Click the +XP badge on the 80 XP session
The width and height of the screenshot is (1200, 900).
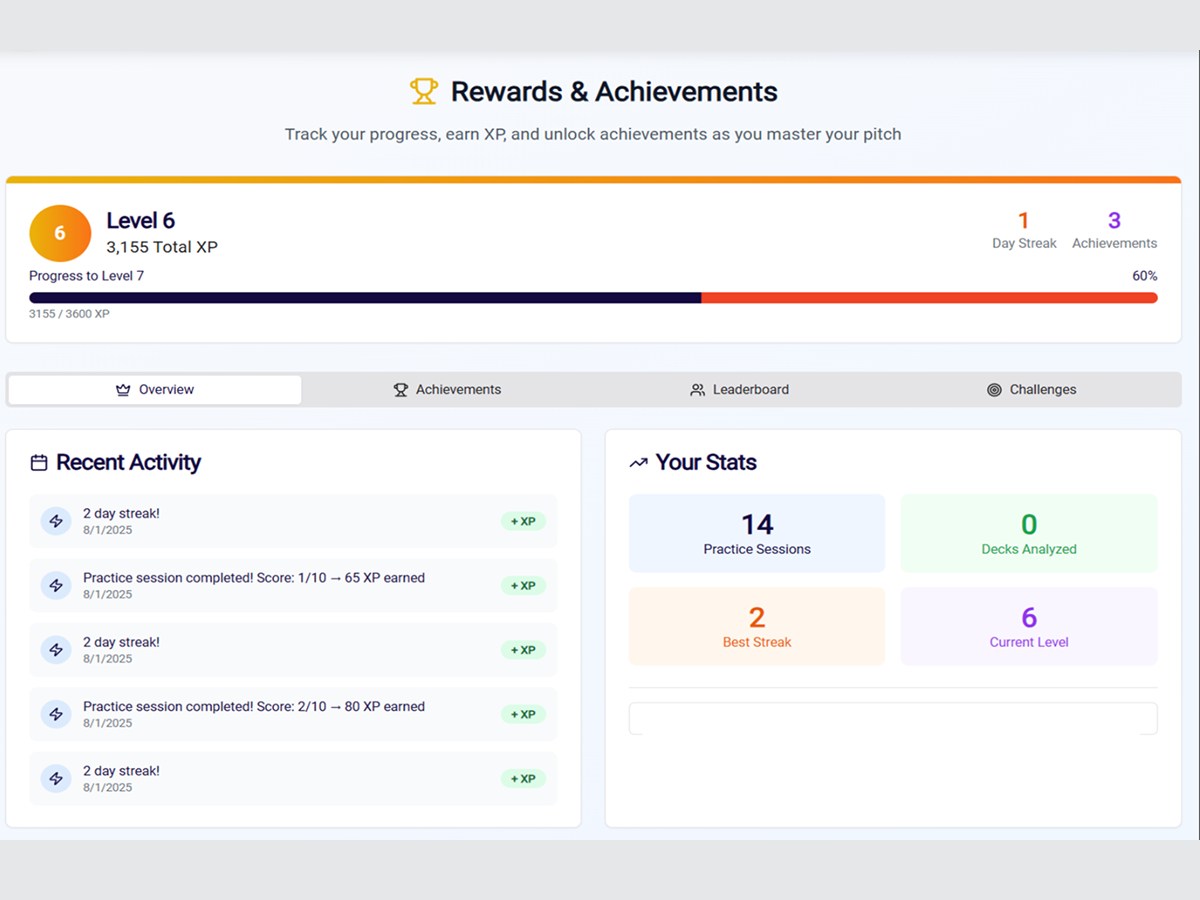pyautogui.click(x=523, y=714)
